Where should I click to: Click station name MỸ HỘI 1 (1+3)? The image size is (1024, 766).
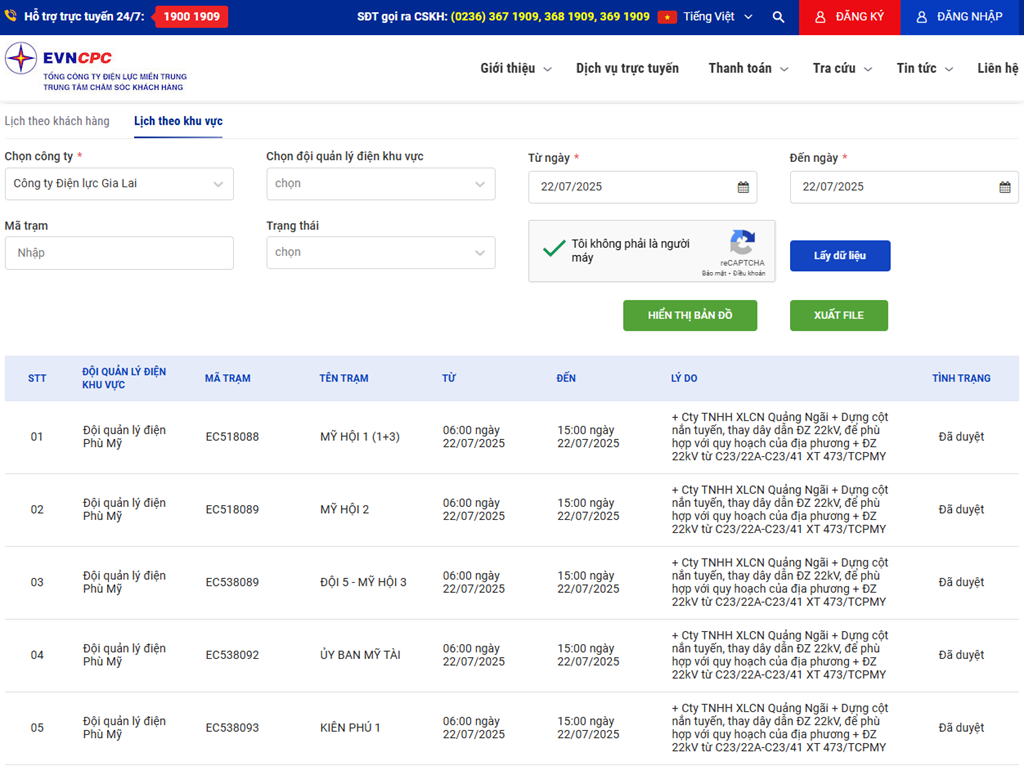[360, 437]
